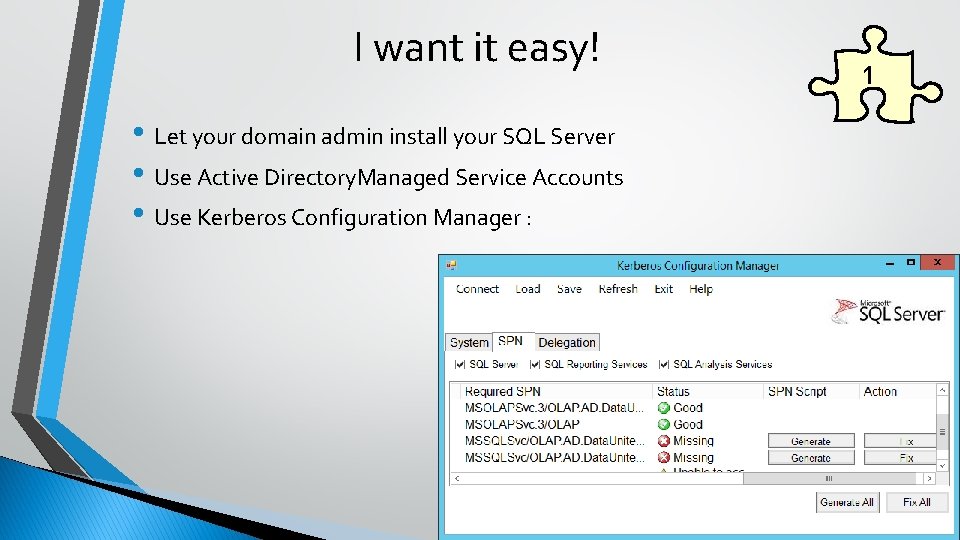Viewport: 960px width, 540px height.
Task: Click the SQL Server logo
Action: (888, 312)
